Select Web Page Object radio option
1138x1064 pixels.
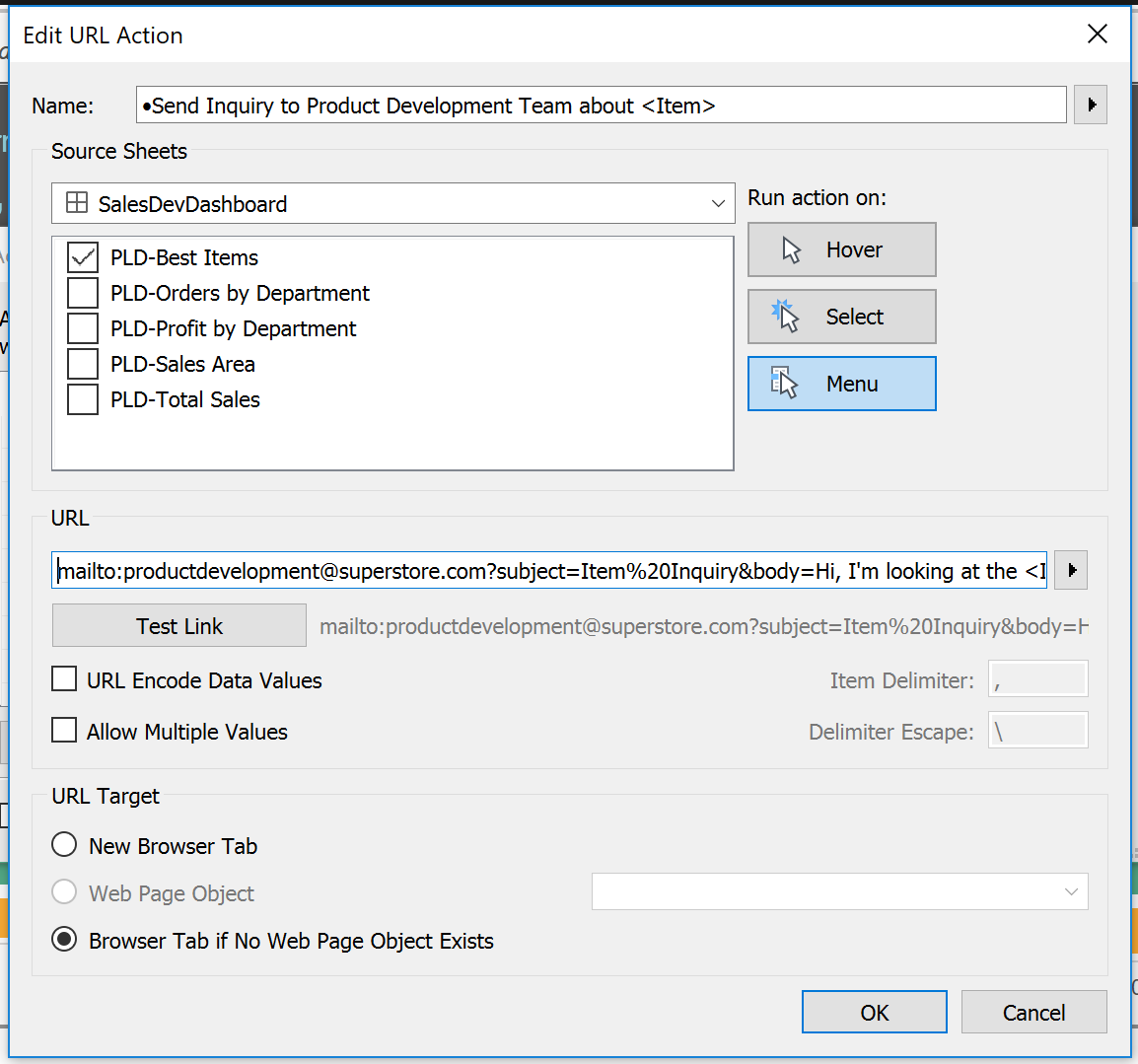point(64,892)
